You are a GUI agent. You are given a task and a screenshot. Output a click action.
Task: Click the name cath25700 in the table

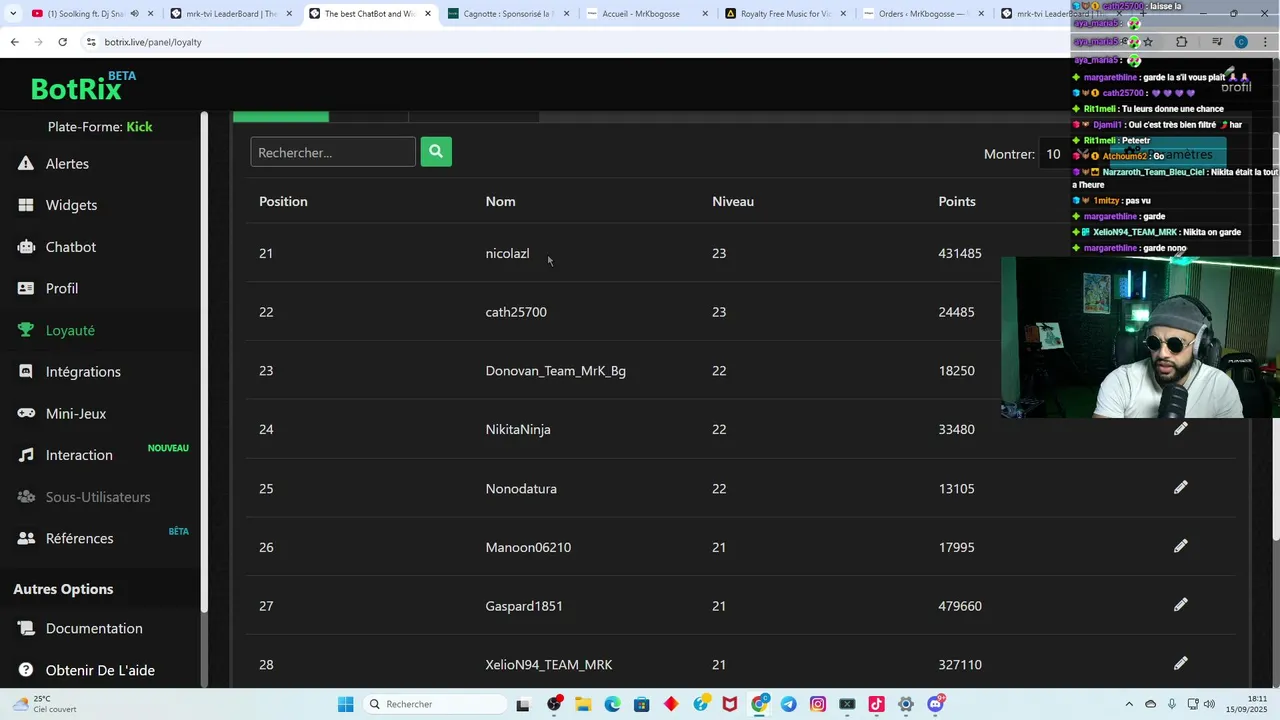516,312
